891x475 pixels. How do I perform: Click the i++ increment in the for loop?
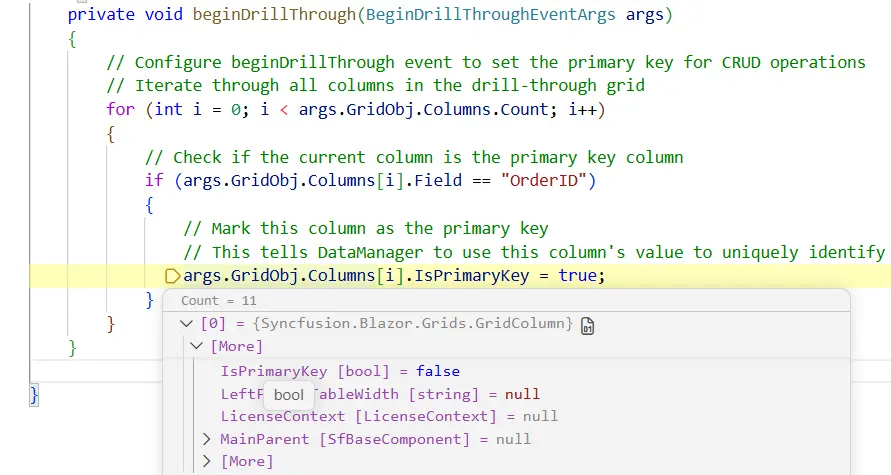tap(582, 109)
